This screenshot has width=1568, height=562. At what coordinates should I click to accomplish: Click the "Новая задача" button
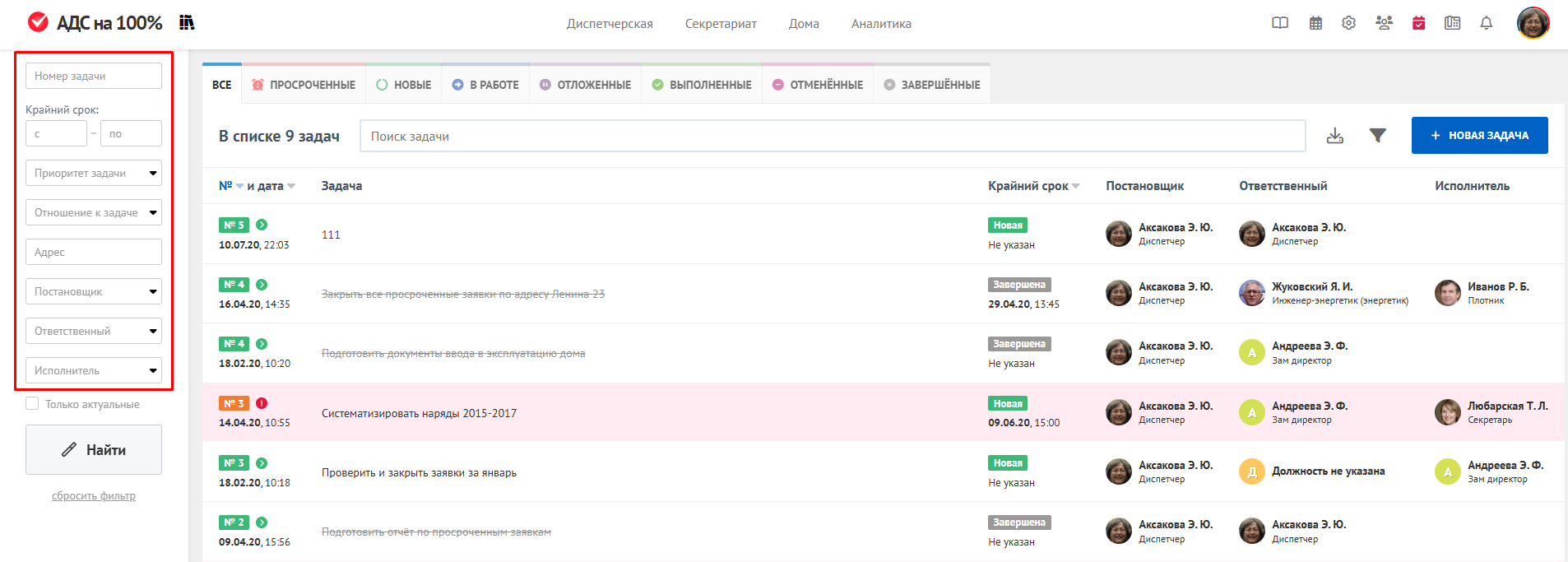point(1479,135)
